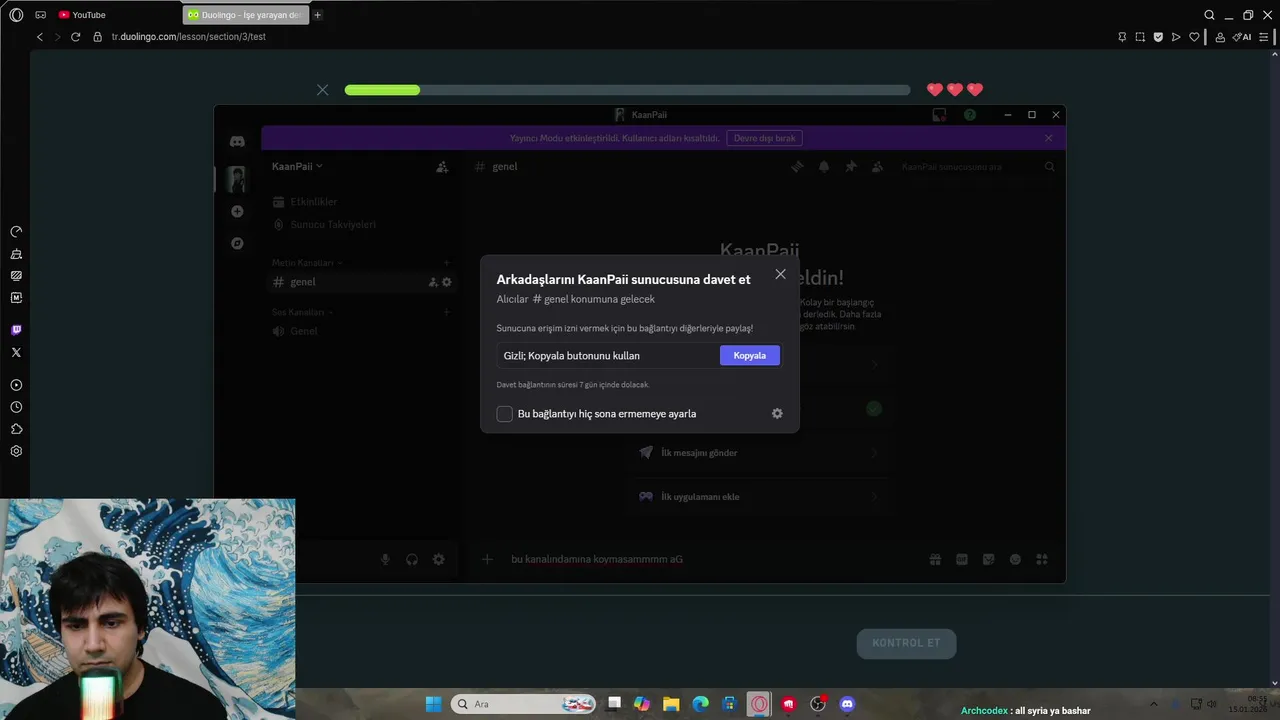Collapse the Ses Kanalları category
This screenshot has width=1280, height=720.
pyautogui.click(x=302, y=312)
